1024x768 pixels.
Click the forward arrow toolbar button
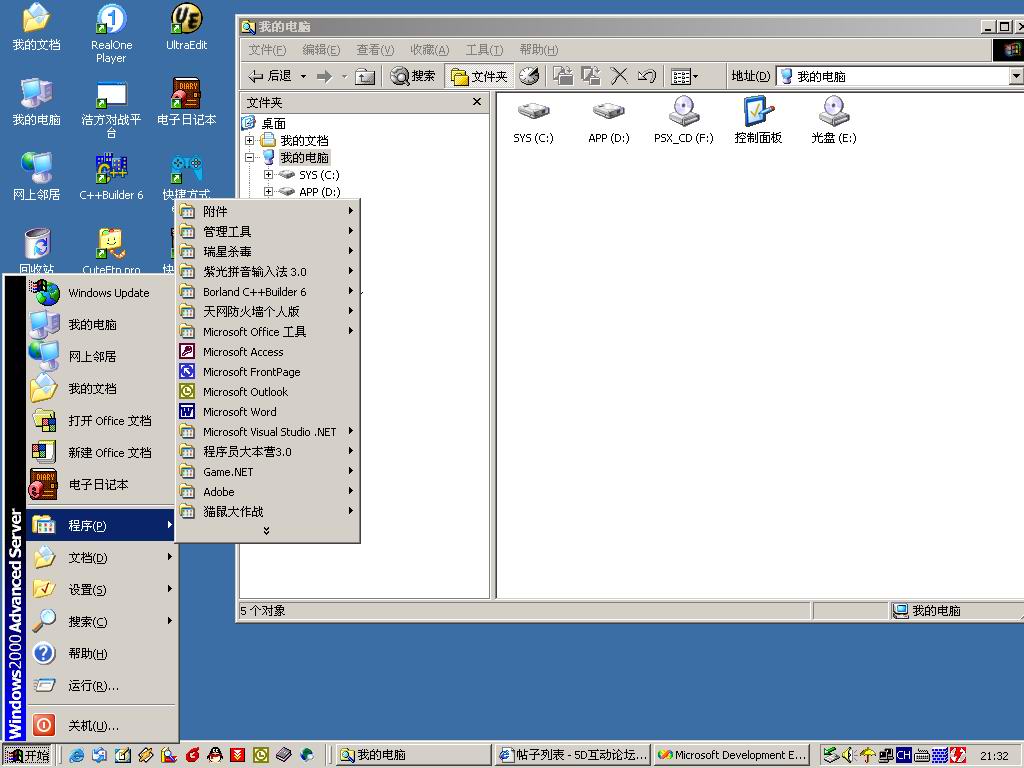click(324, 76)
